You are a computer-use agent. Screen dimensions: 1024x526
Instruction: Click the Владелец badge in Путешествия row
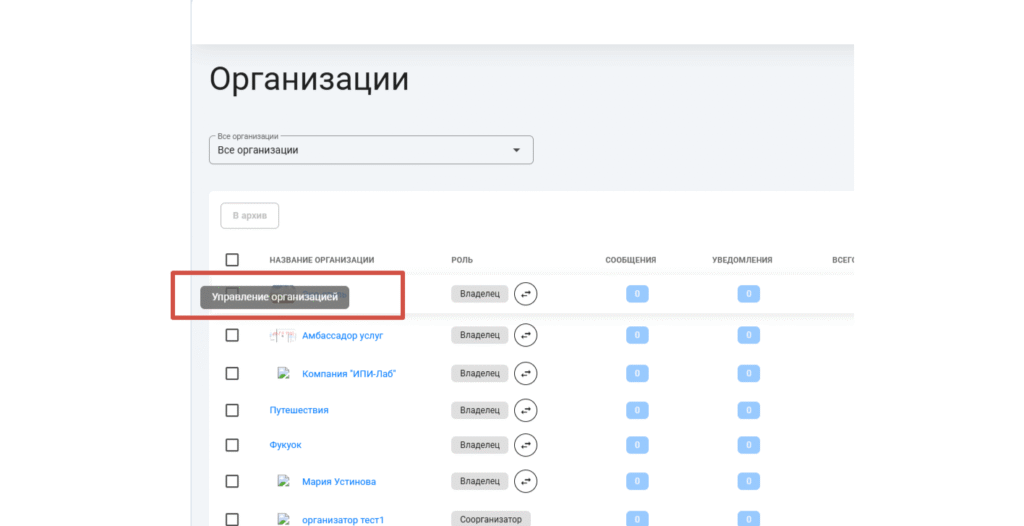coord(479,410)
